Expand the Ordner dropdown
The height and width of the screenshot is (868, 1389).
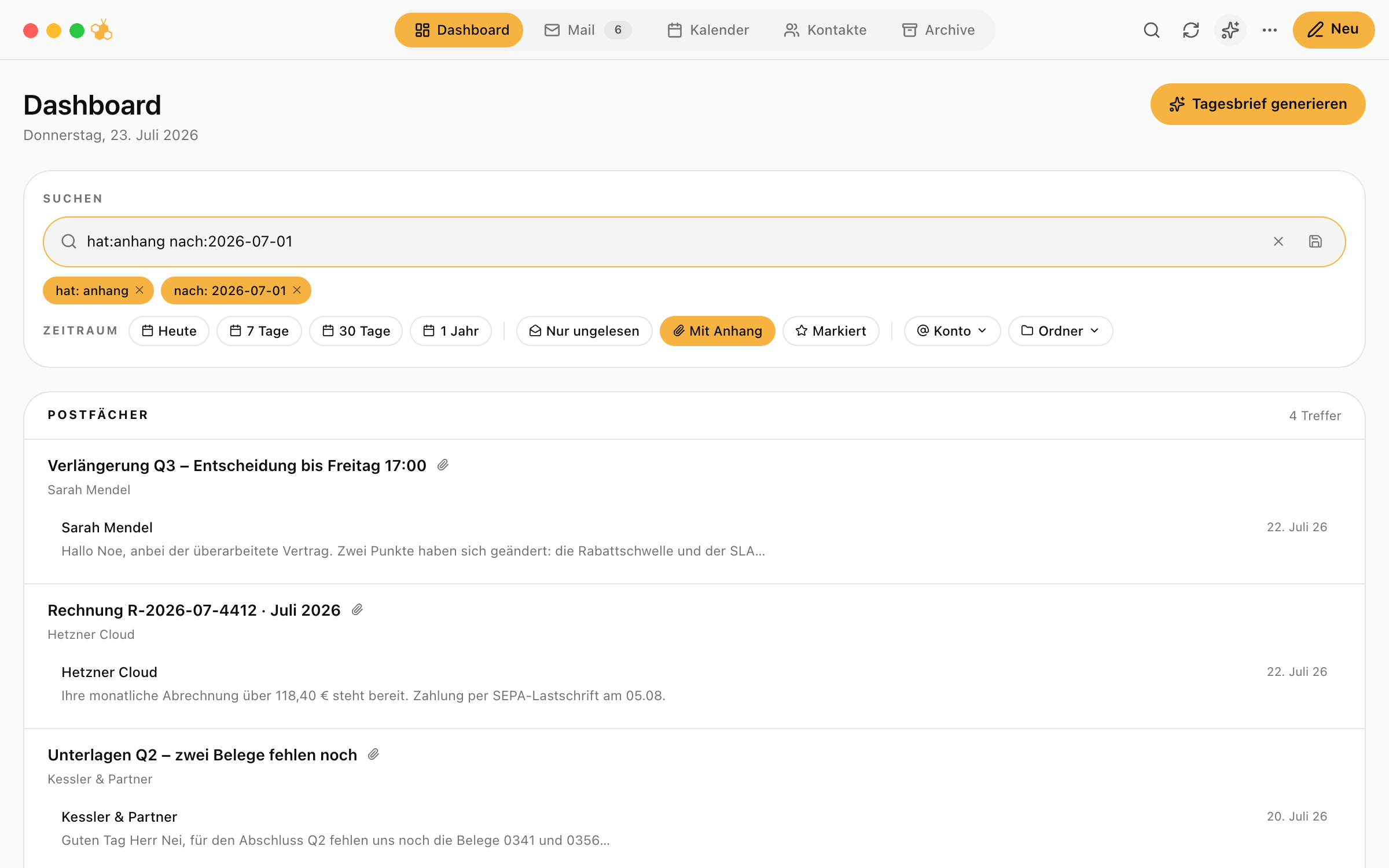[1061, 331]
